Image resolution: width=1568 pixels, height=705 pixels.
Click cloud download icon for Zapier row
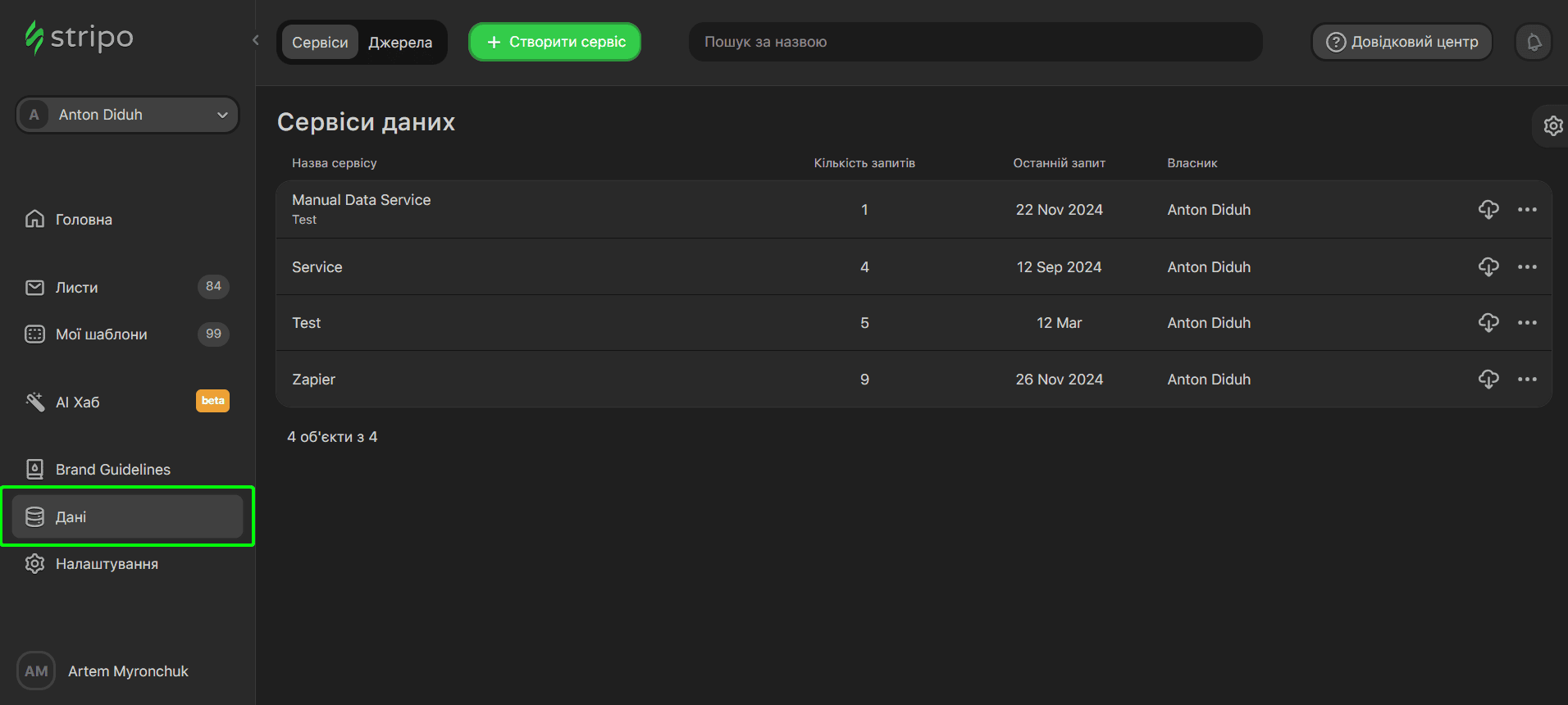click(x=1488, y=380)
